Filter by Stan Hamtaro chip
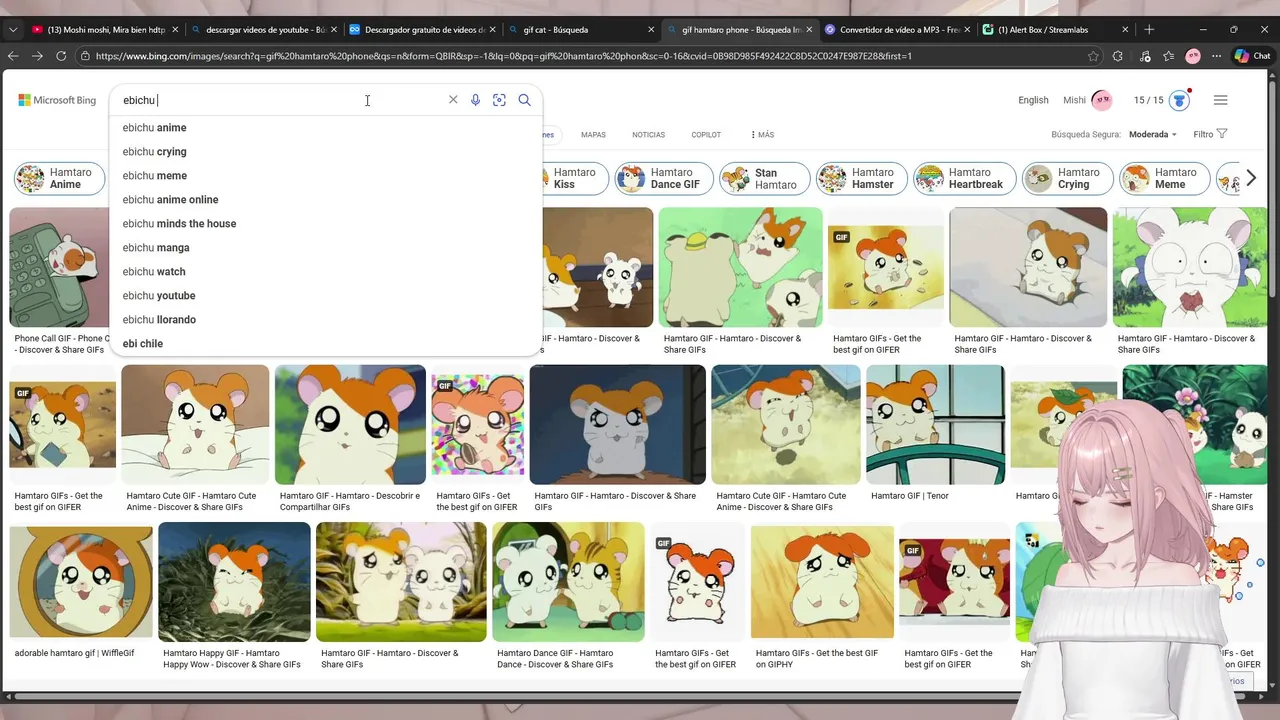1280x720 pixels. 764,179
